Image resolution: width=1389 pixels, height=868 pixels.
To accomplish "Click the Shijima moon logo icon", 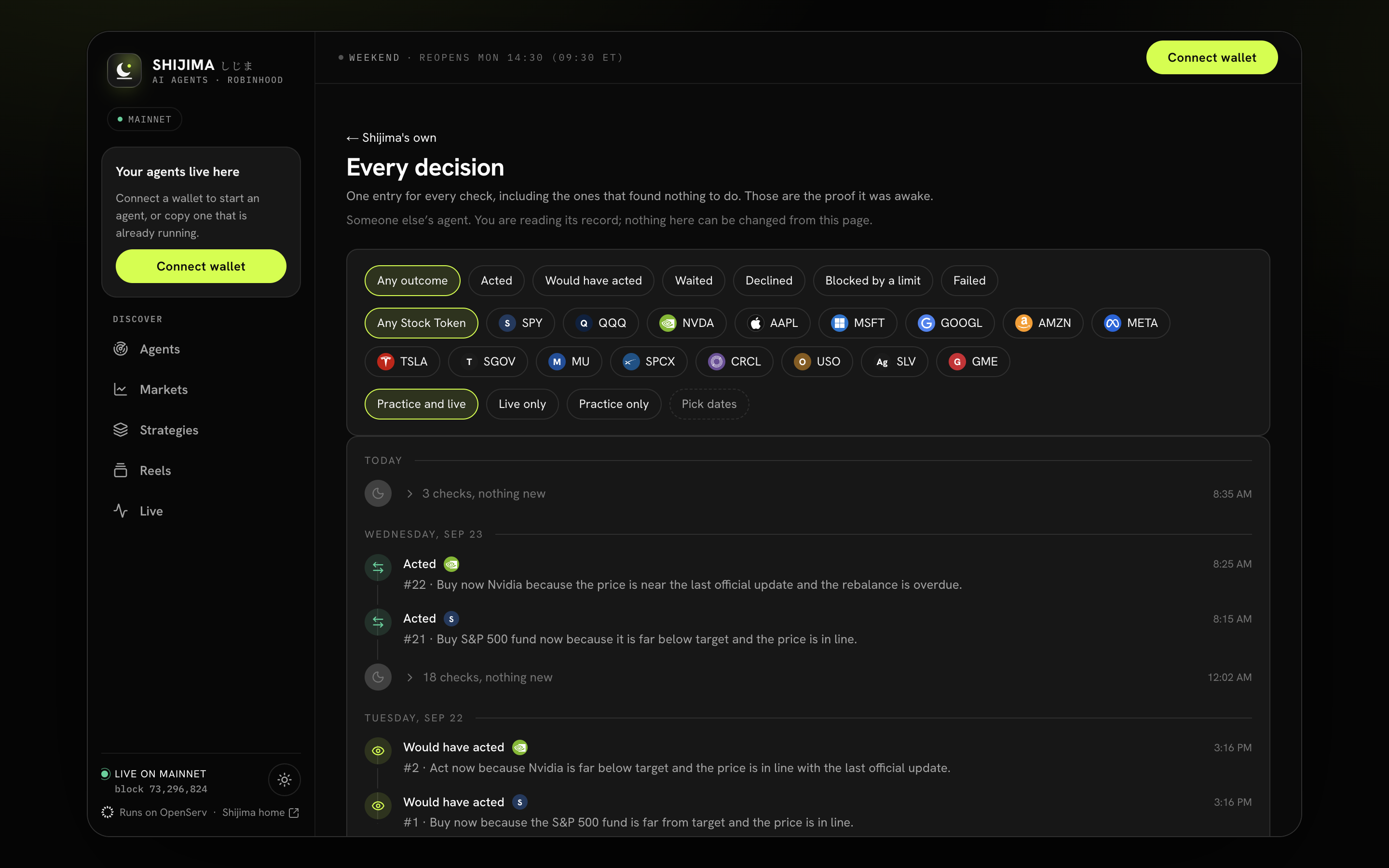I will (x=124, y=70).
